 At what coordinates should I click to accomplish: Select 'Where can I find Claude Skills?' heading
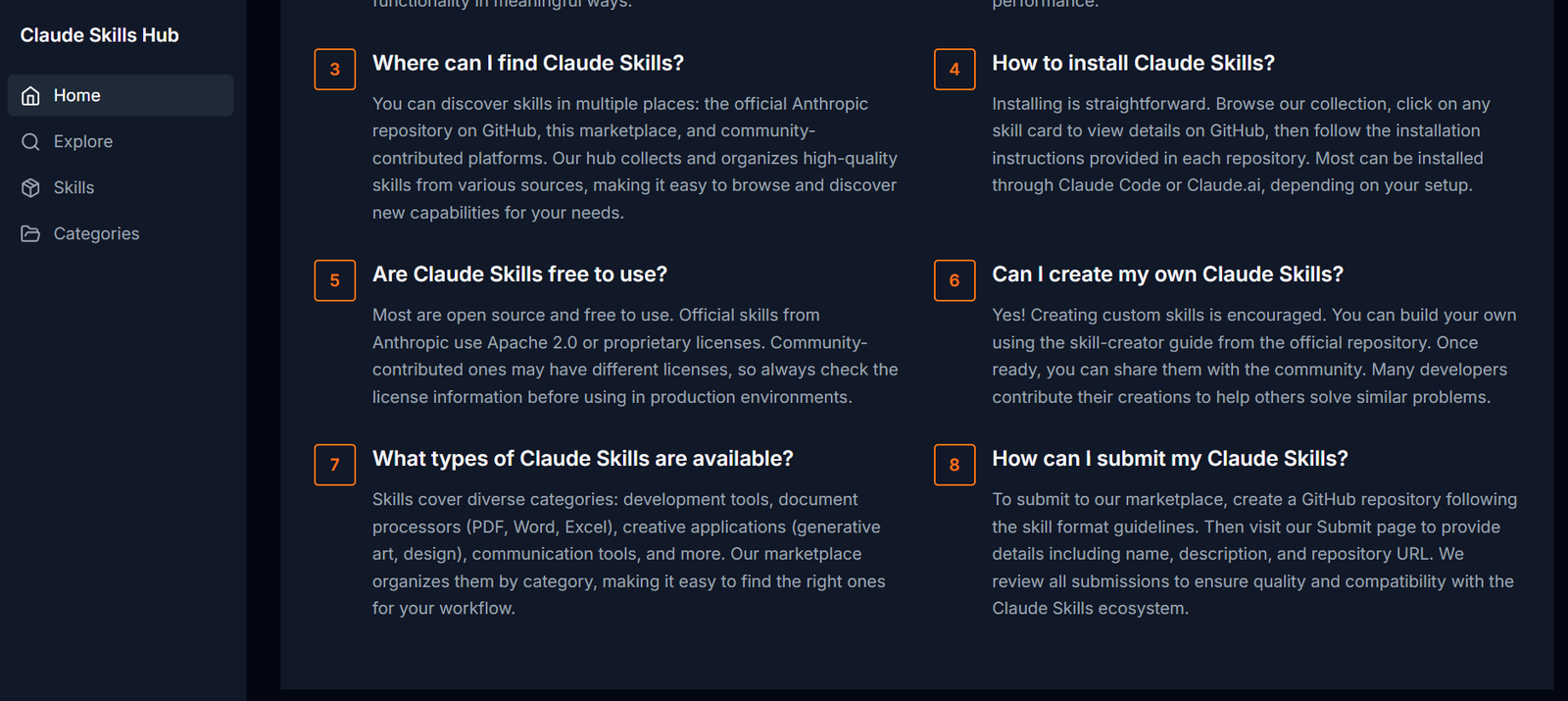pos(528,64)
